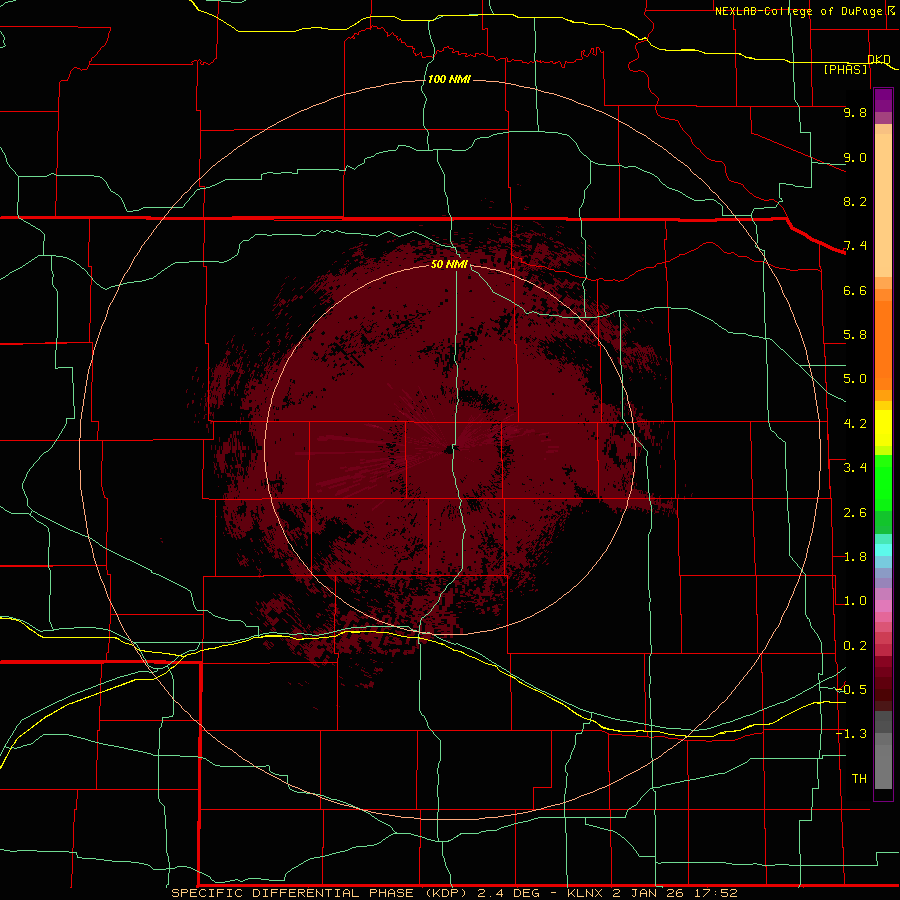The height and width of the screenshot is (900, 900).
Task: Click the 9.0 value on color scale
Action: pos(855,157)
